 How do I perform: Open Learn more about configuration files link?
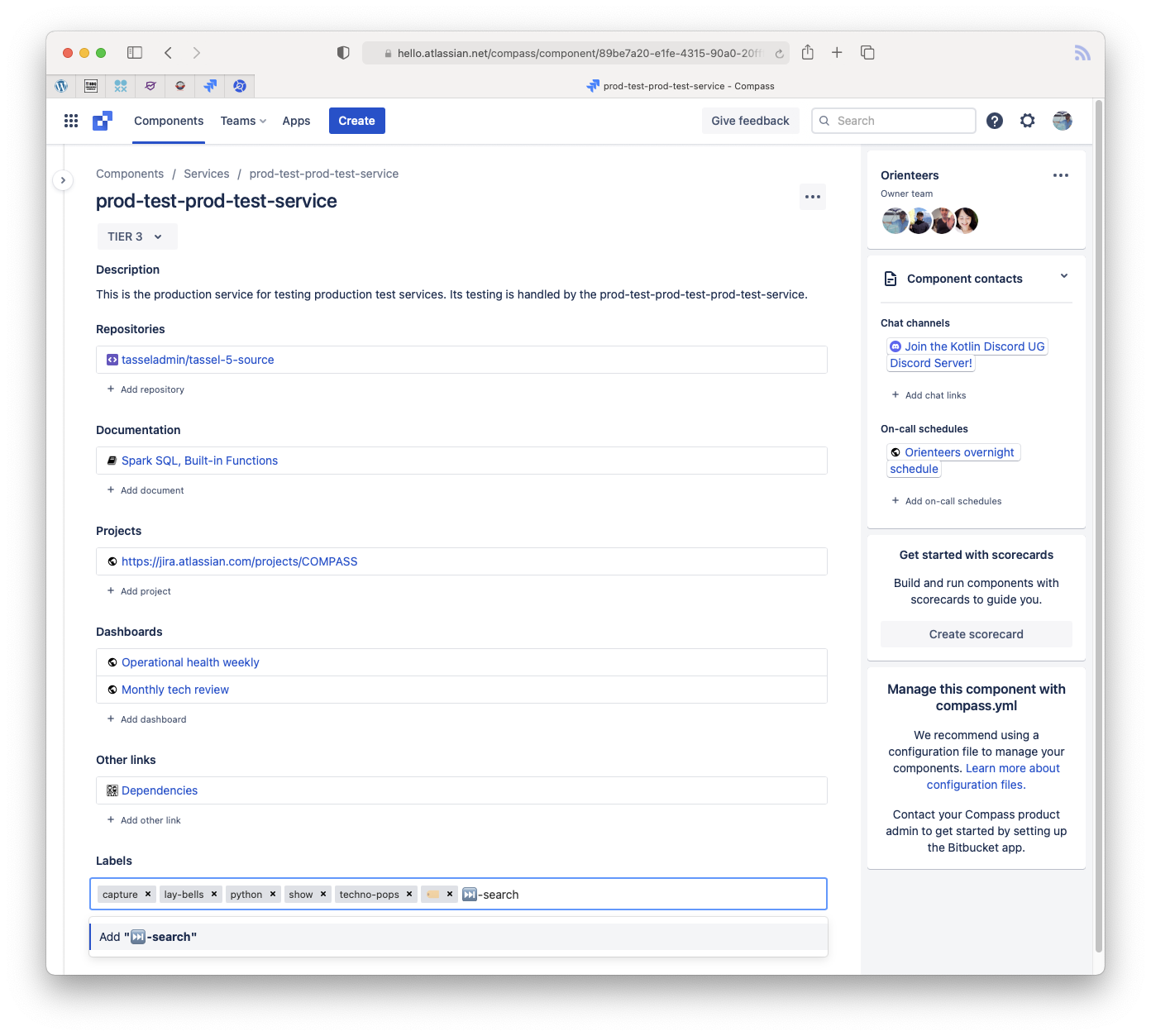992,776
